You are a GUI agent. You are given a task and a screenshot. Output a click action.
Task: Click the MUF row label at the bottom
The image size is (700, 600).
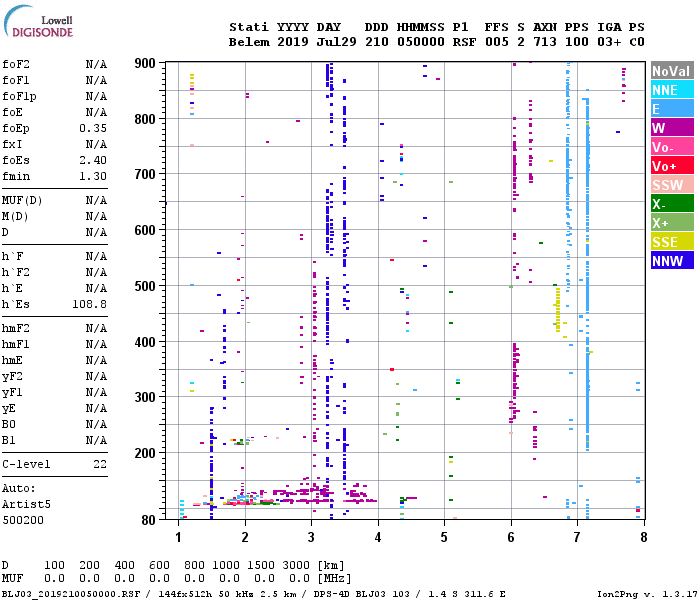click(12, 579)
